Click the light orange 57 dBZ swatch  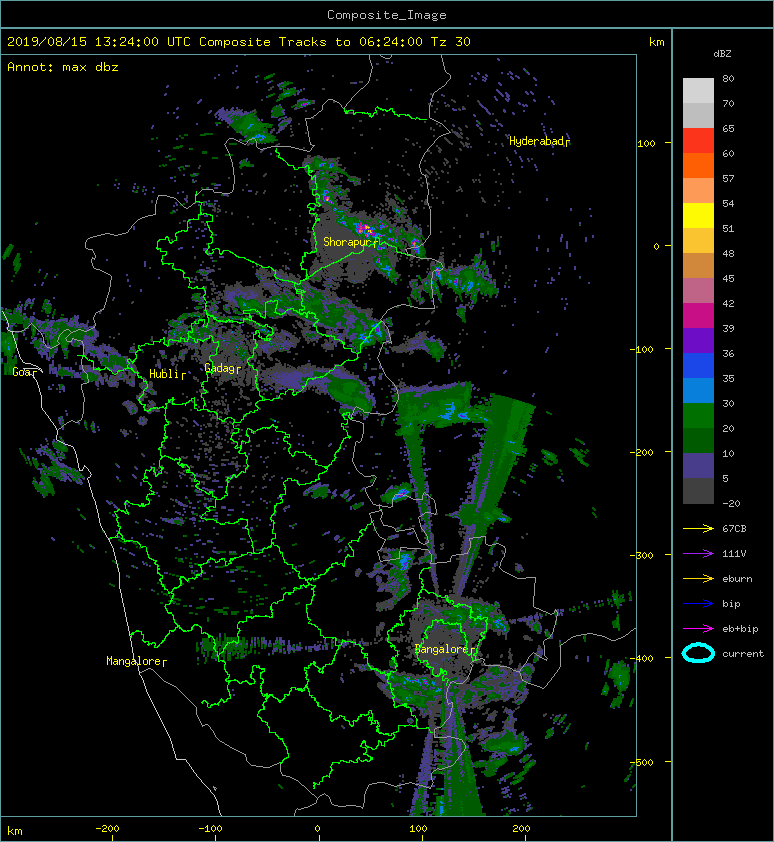pyautogui.click(x=698, y=190)
